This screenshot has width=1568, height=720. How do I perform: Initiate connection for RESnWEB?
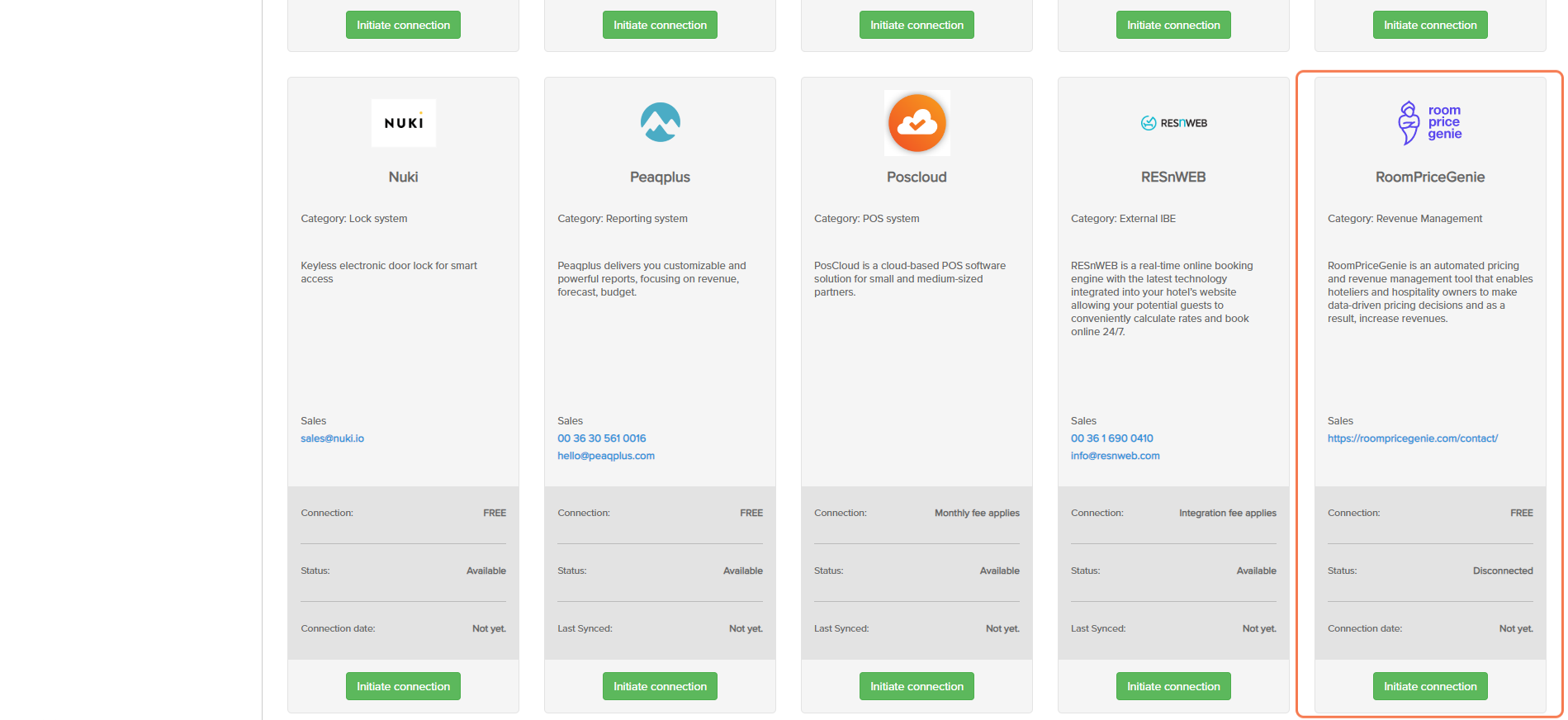(x=1173, y=686)
